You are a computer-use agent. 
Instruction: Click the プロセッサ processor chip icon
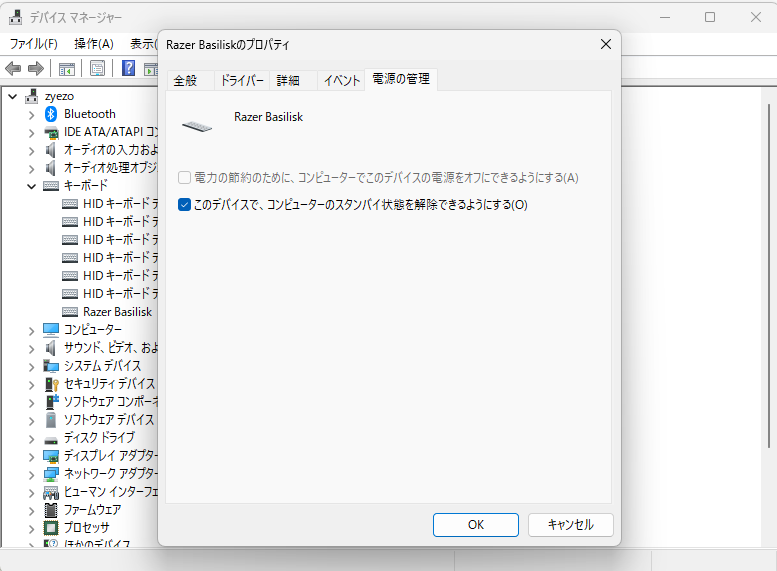[x=51, y=528]
